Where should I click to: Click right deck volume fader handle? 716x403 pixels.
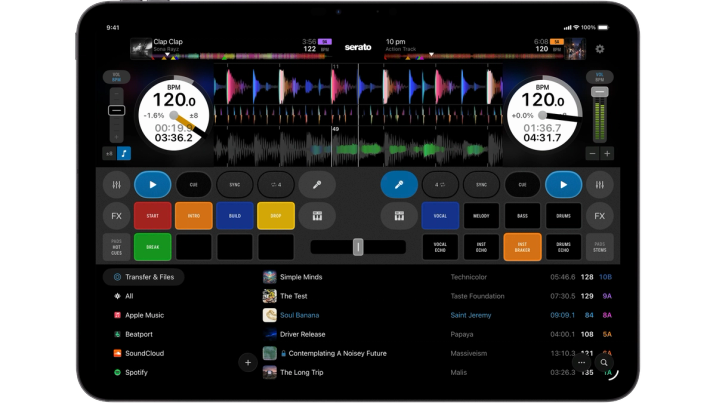point(600,92)
